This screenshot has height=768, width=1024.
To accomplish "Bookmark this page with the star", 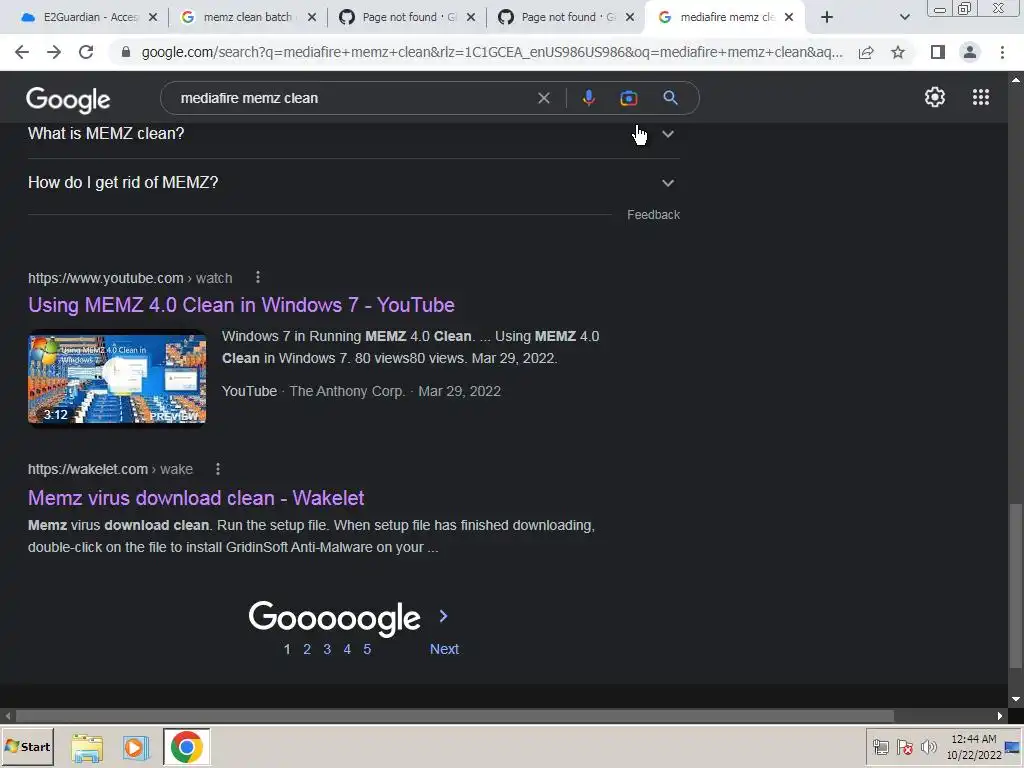I will point(898,52).
